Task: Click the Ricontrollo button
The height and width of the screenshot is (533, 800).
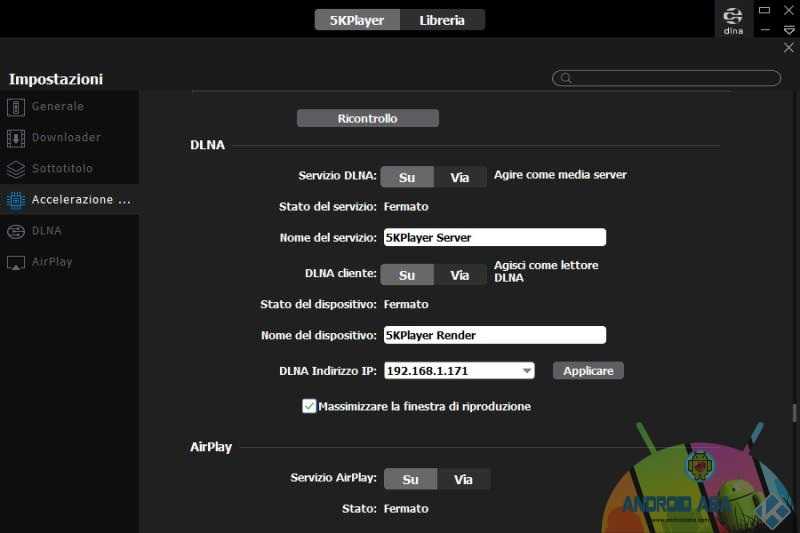Action: pyautogui.click(x=367, y=118)
